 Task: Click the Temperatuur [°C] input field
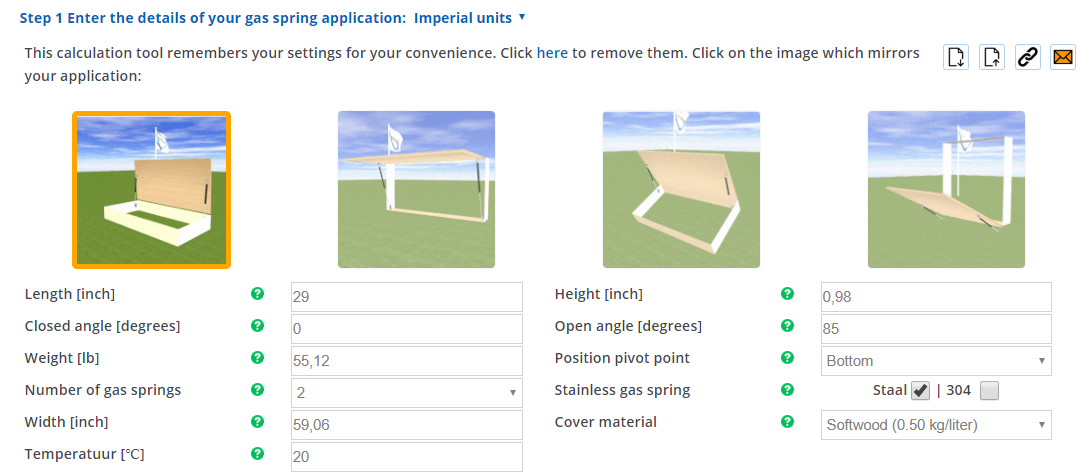(x=406, y=456)
